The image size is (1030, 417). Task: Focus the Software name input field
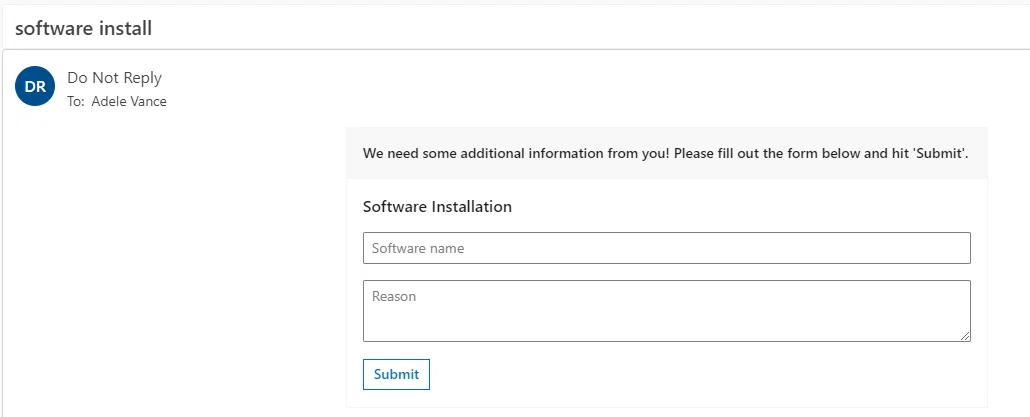click(667, 248)
